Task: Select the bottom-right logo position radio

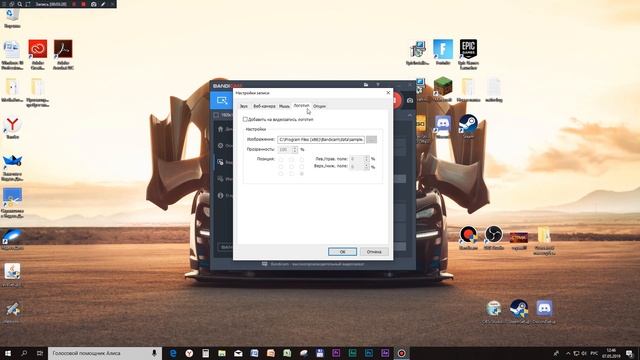Action: (302, 173)
